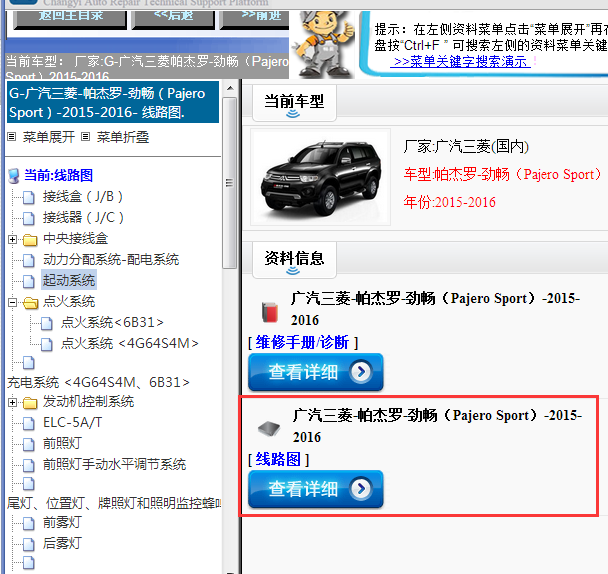This screenshot has height=574, width=608.
Task: Click the 车型:帕杰罗-劲畅 red text
Action: pyautogui.click(x=503, y=175)
